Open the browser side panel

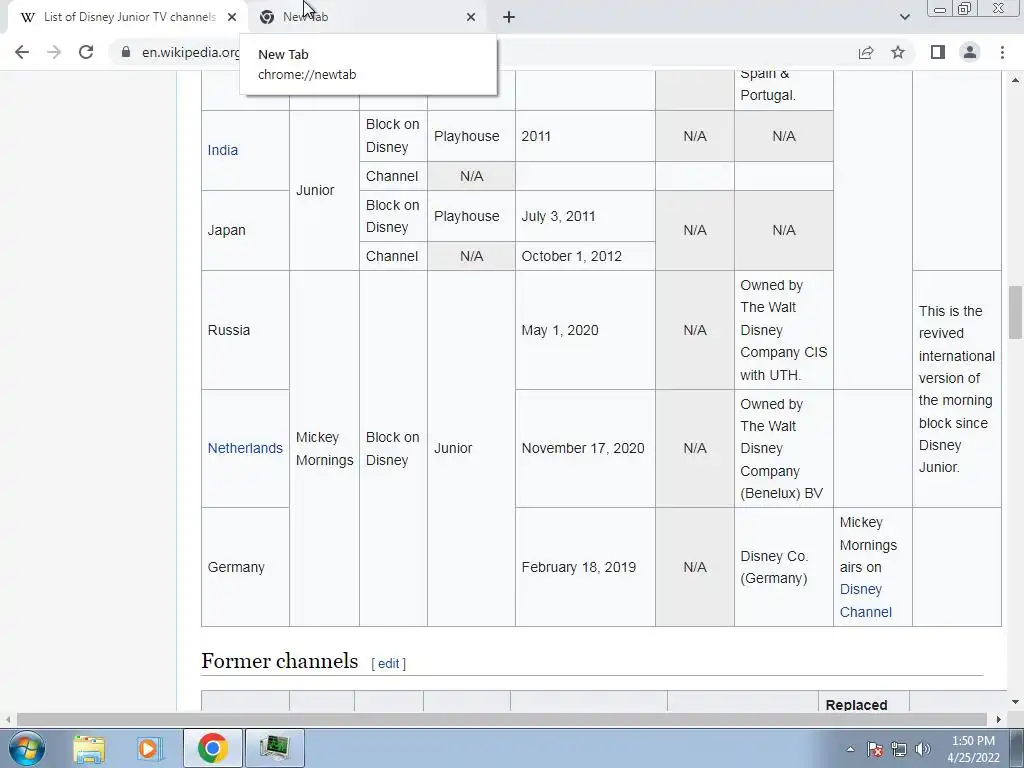click(x=938, y=52)
